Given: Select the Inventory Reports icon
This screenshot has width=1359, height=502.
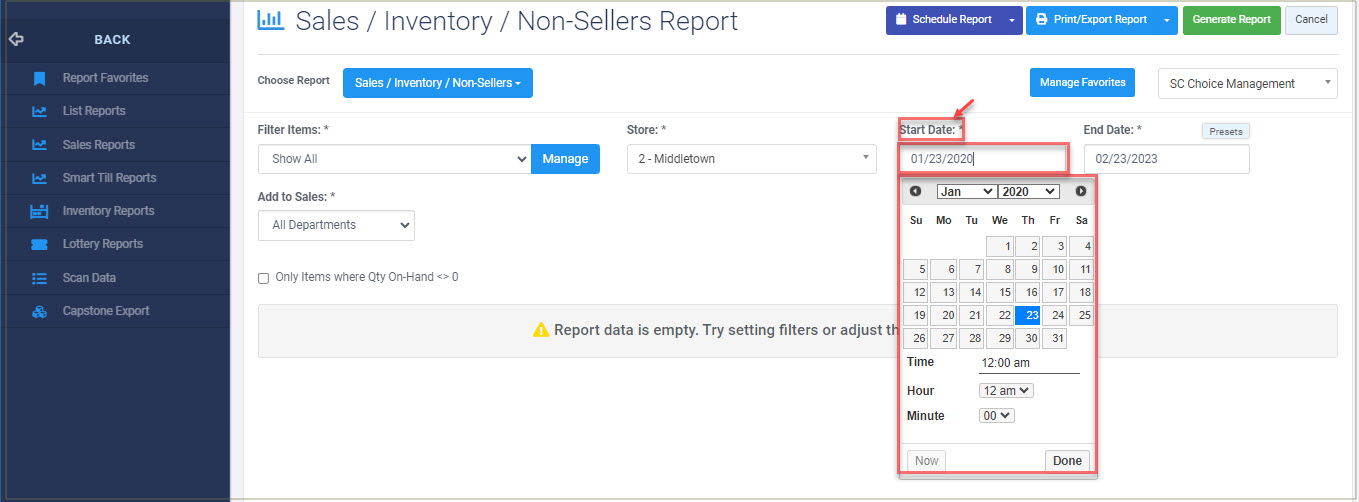Looking at the screenshot, I should (39, 211).
